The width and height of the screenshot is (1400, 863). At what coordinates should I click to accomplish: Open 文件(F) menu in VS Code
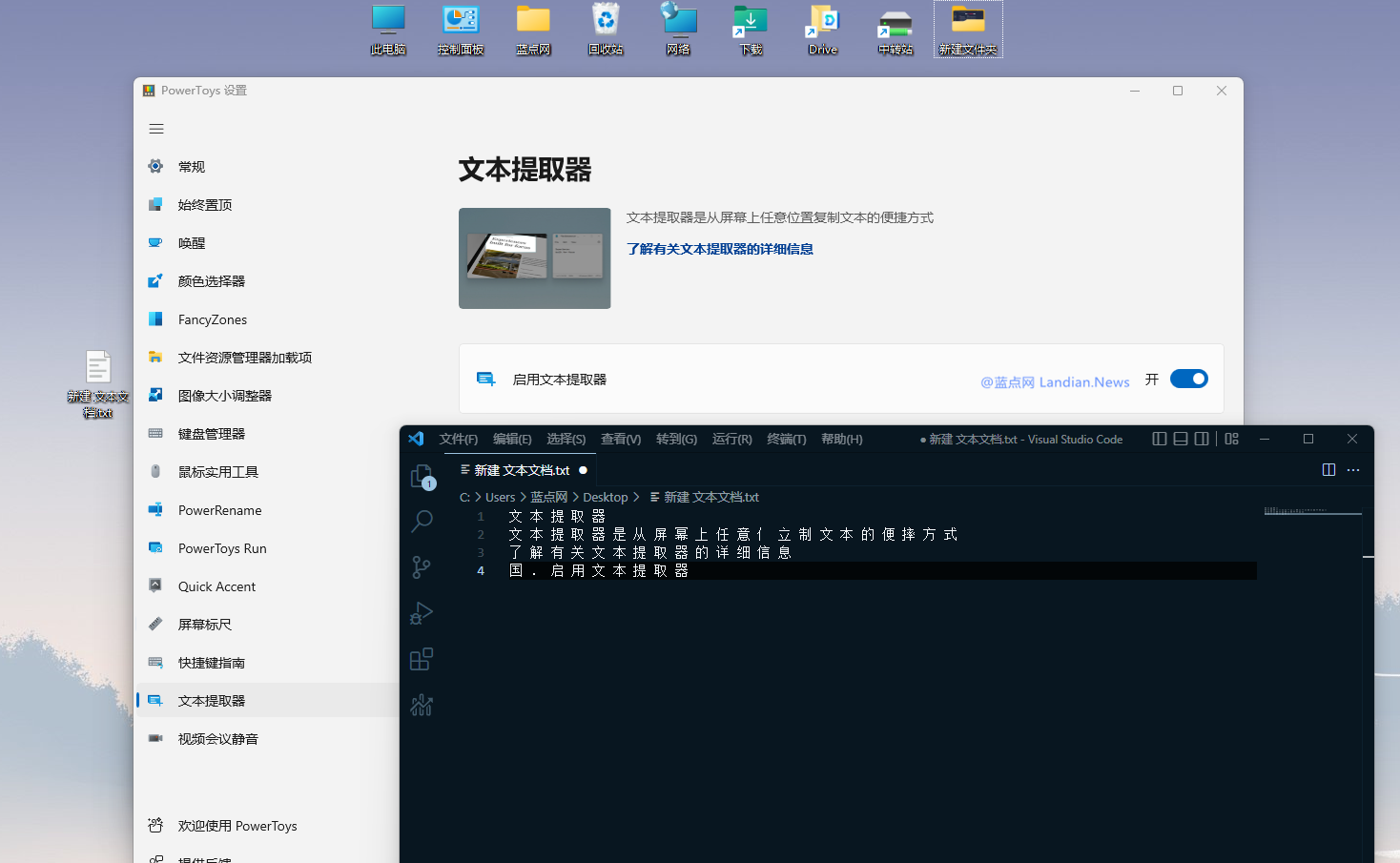click(459, 439)
